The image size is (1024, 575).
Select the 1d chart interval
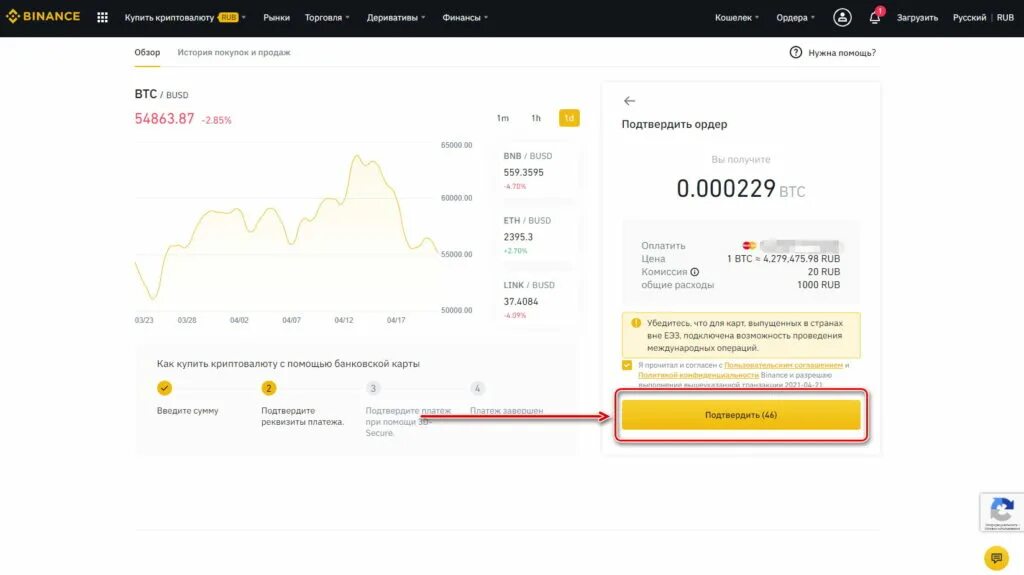coord(569,118)
